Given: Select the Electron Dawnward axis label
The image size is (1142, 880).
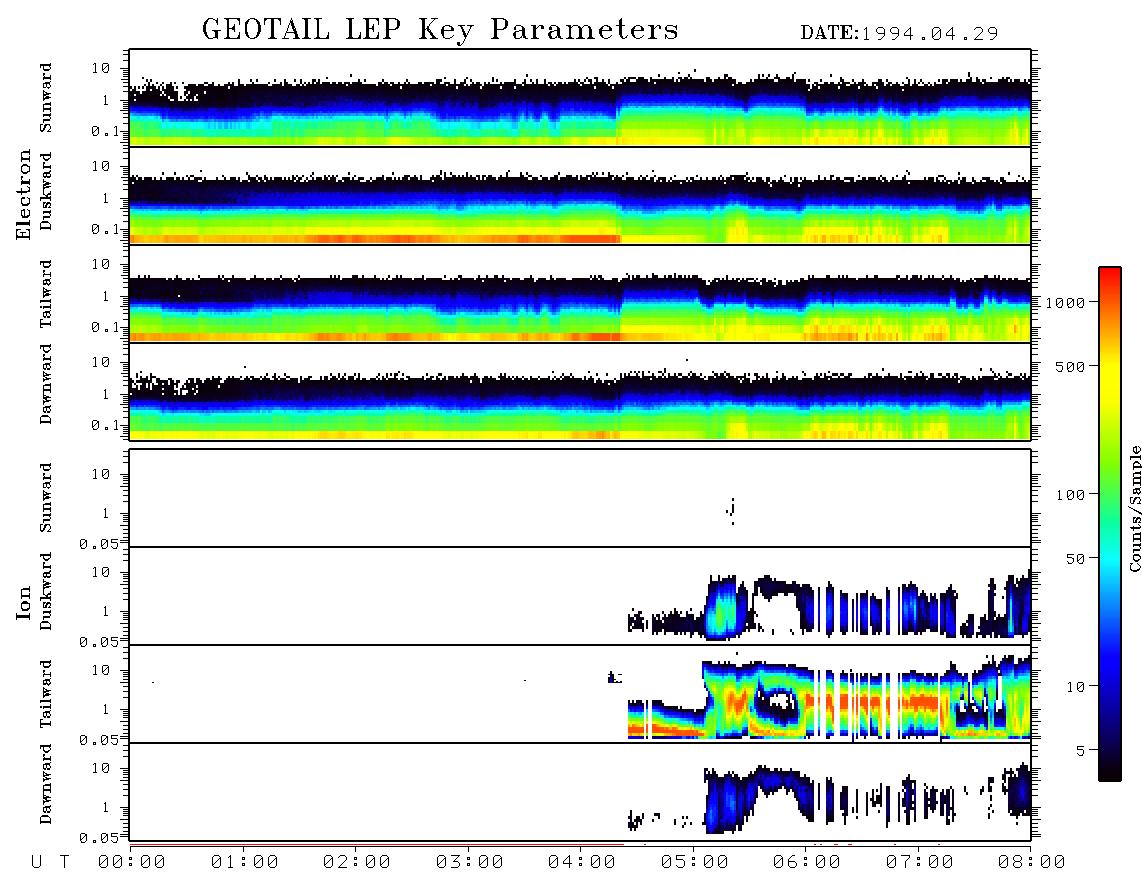Looking at the screenshot, I should coord(46,384).
